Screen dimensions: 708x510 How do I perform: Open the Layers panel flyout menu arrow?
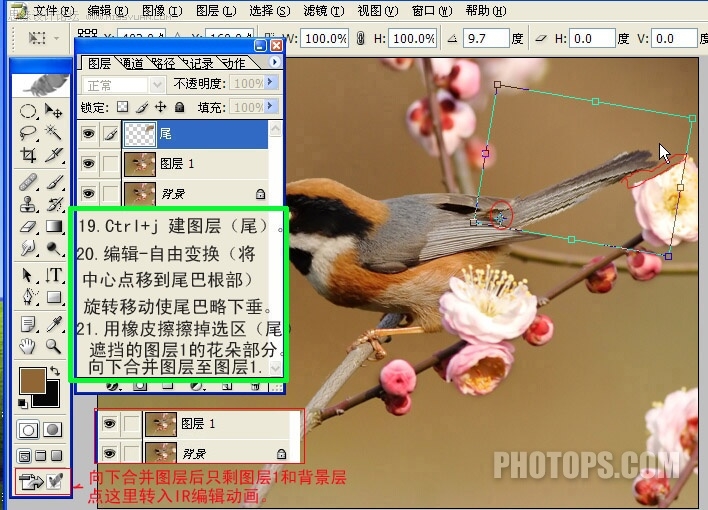(275, 62)
